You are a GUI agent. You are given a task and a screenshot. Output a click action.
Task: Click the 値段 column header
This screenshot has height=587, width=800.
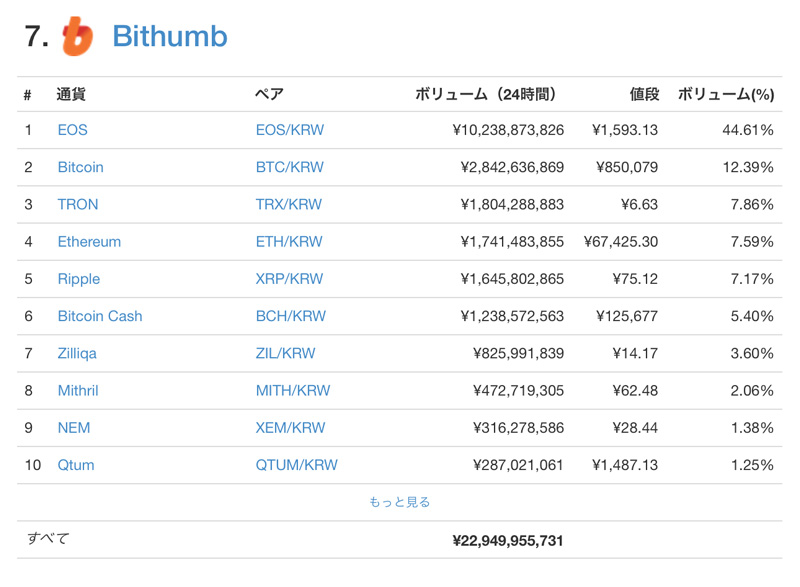644,94
